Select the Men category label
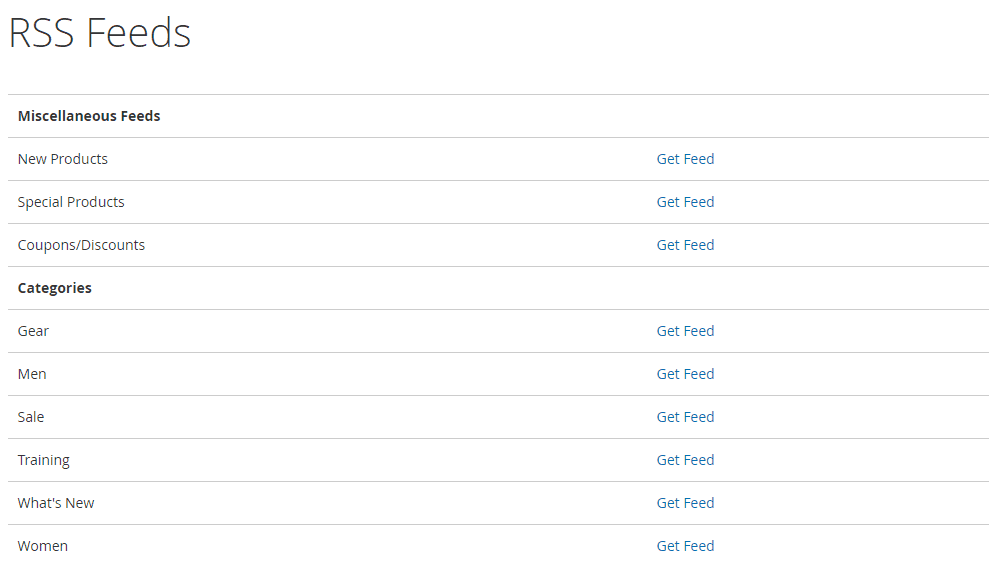This screenshot has width=994, height=573. [x=32, y=375]
